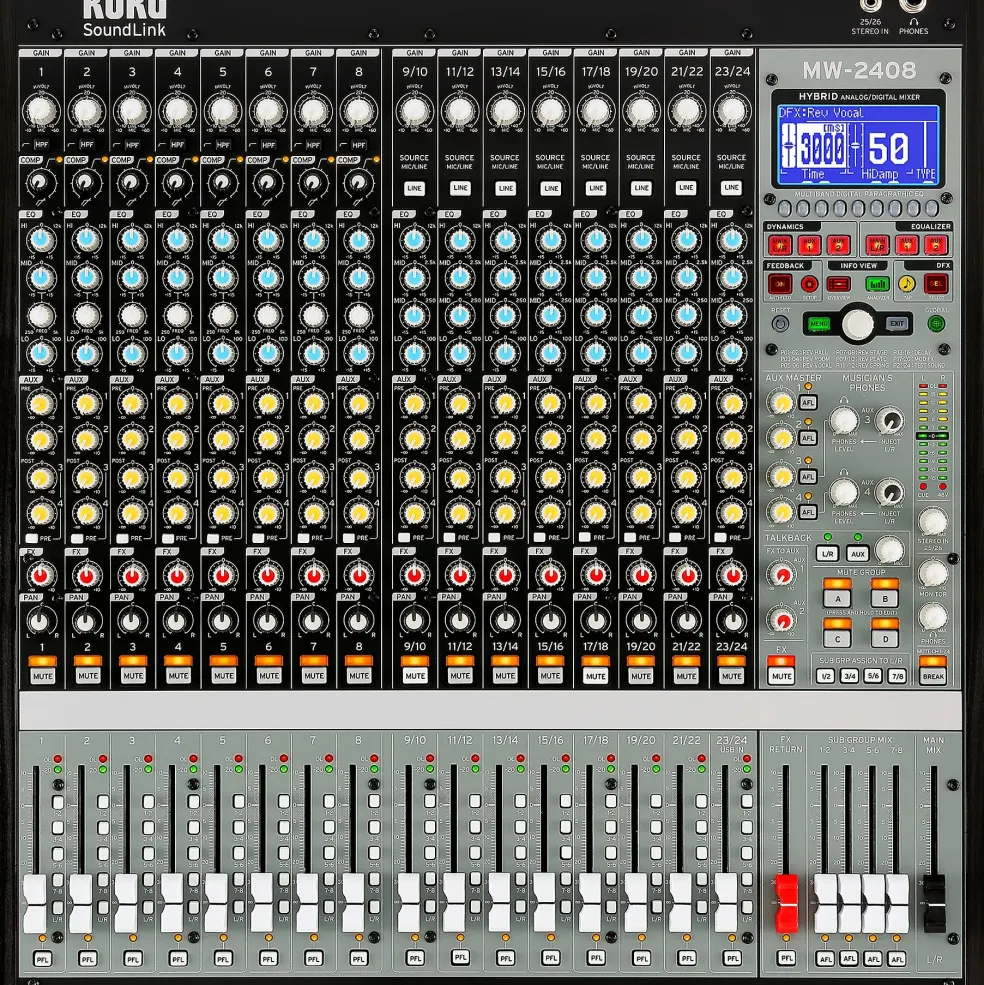The image size is (984, 985).
Task: Click the large data encoder between MENU and EXIT
Action: [858, 324]
